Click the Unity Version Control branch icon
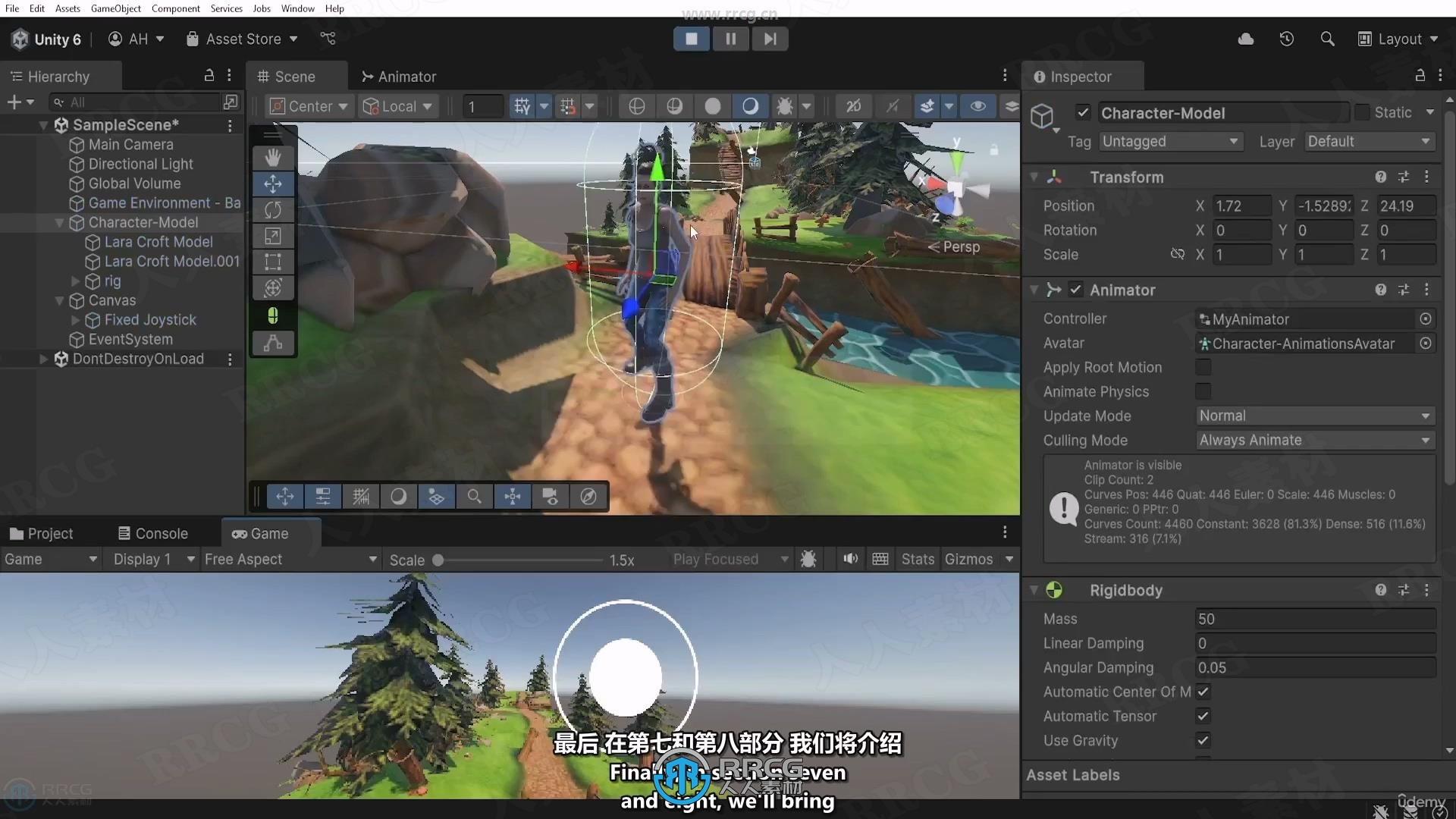The height and width of the screenshot is (819, 1456). click(328, 39)
